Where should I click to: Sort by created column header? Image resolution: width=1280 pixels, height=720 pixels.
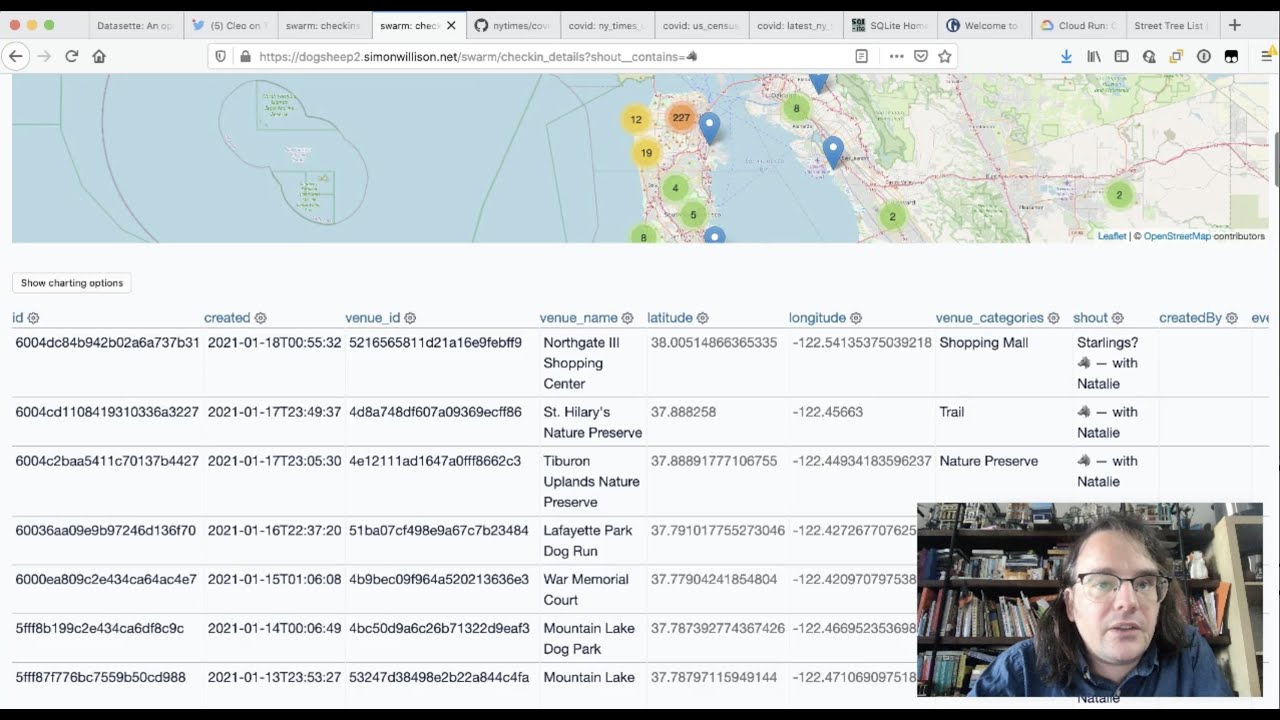227,318
